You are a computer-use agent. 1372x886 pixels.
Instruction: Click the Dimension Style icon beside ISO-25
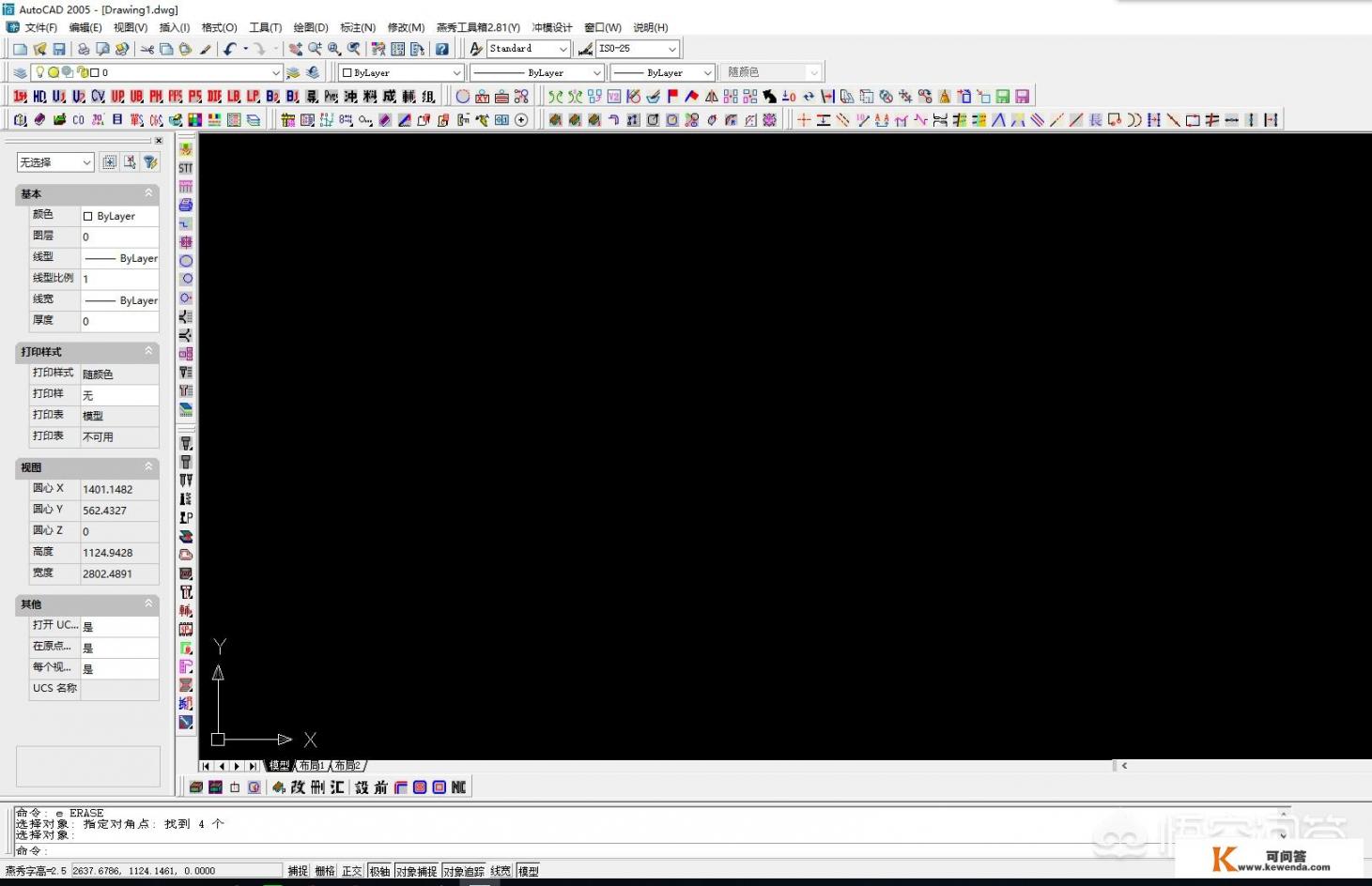point(585,49)
